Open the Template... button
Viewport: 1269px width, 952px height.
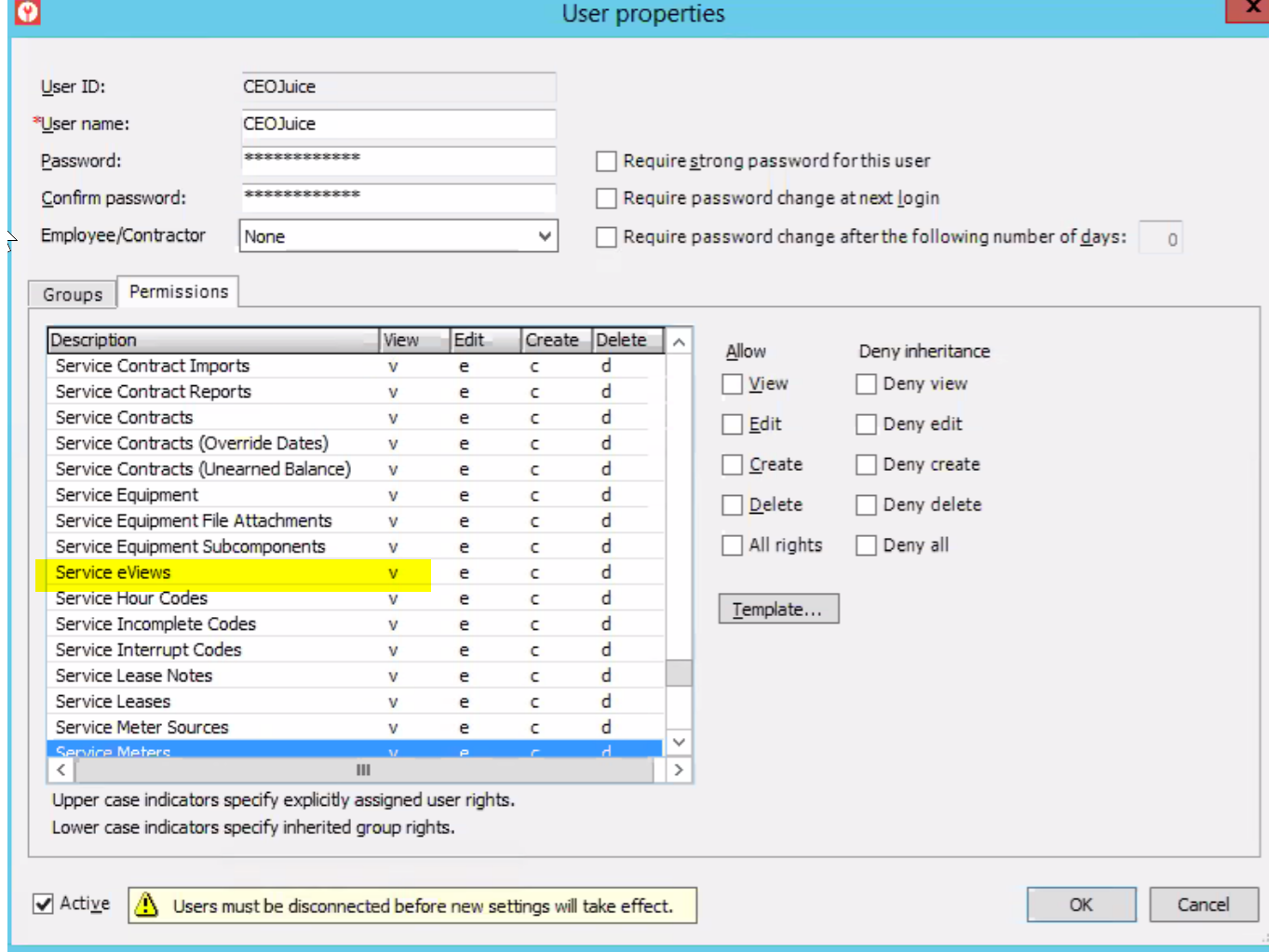point(778,609)
